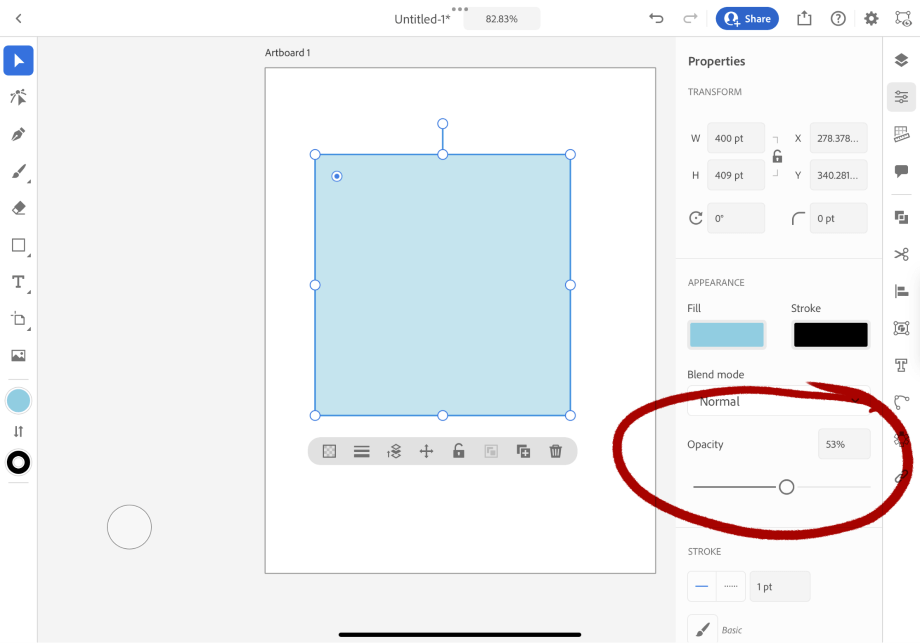Open app Settings gear
The height and width of the screenshot is (643, 920).
coord(871,19)
